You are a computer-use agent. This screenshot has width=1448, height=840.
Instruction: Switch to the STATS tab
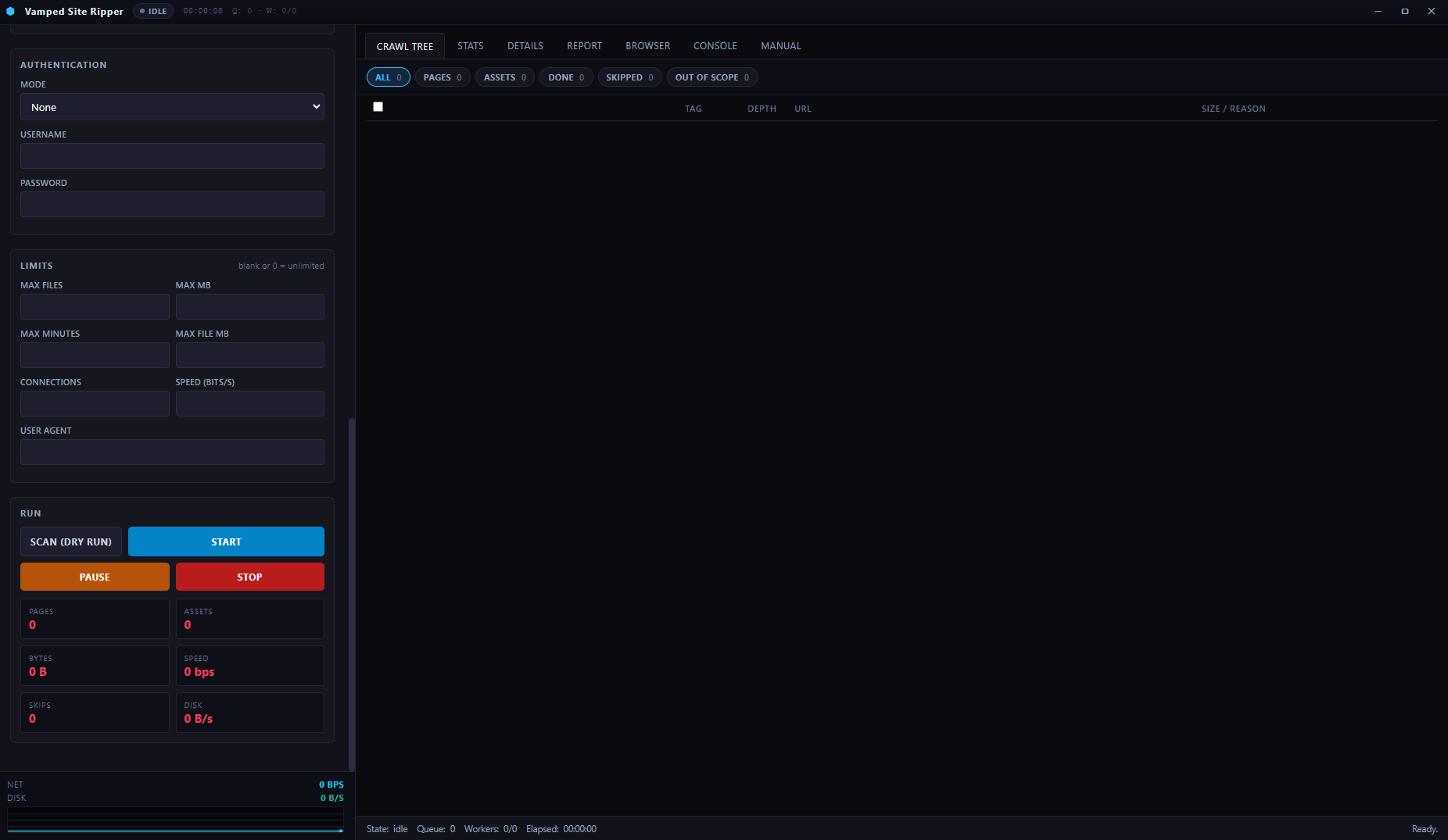tap(471, 46)
